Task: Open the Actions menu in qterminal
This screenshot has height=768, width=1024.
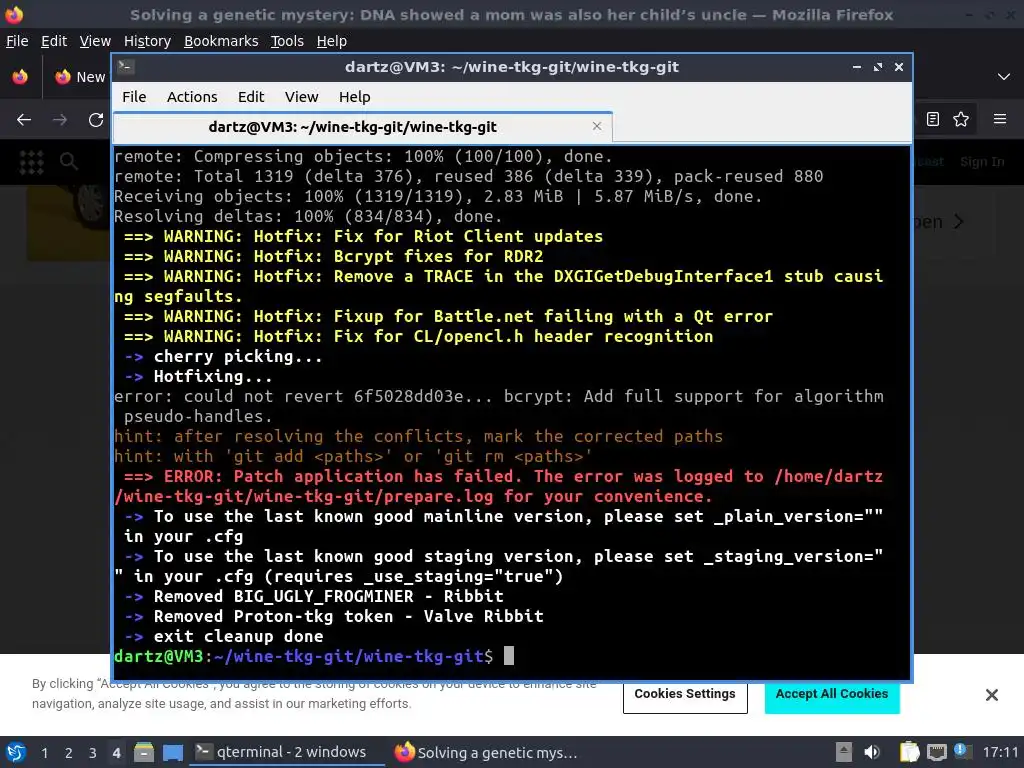Action: (x=192, y=97)
